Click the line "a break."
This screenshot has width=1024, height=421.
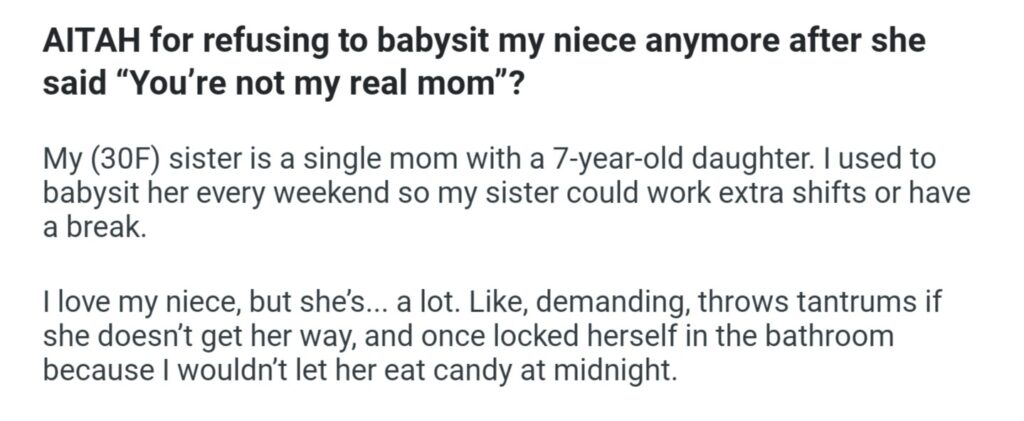click(89, 226)
